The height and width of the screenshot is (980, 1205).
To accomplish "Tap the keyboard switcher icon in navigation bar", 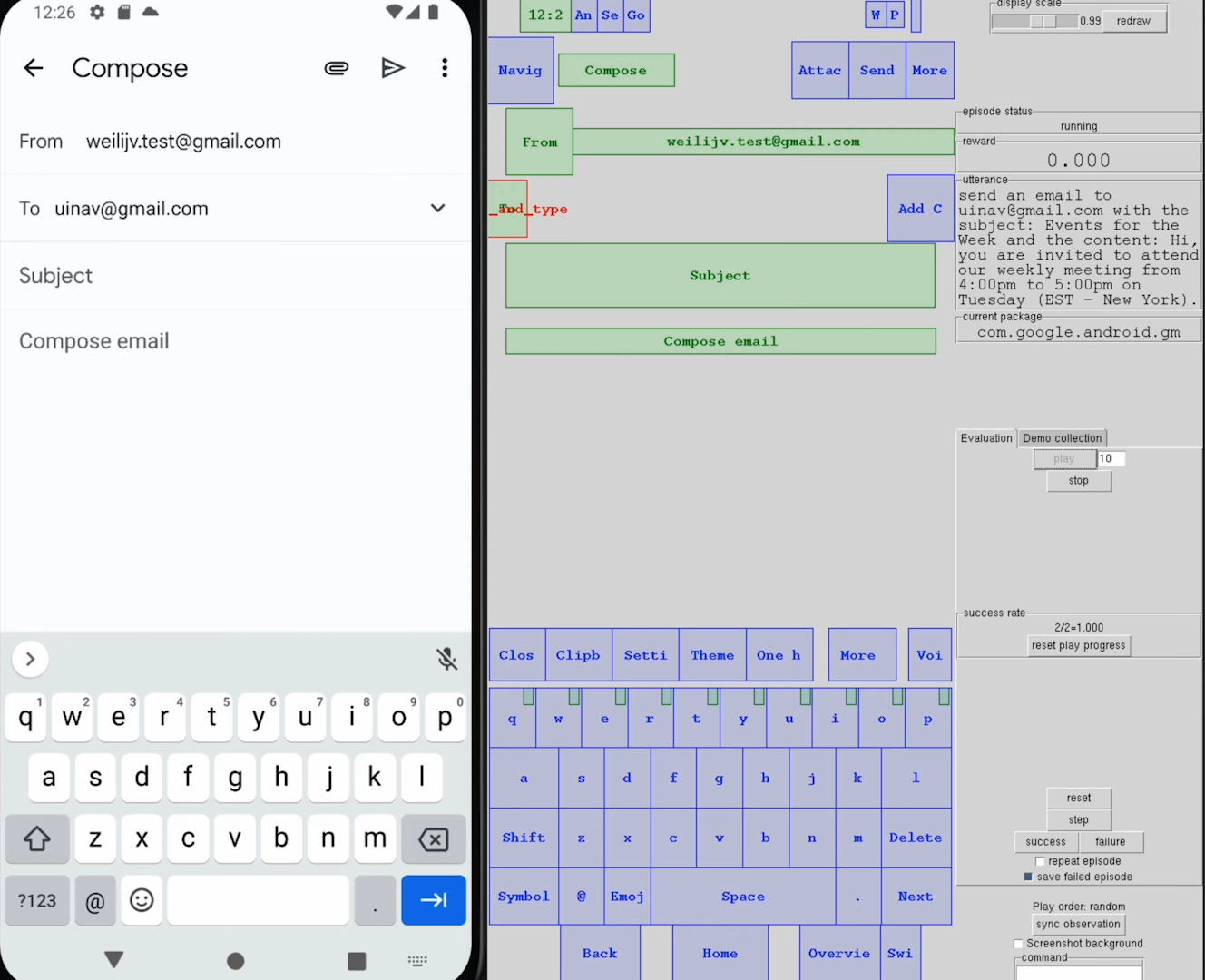I will coord(417,961).
